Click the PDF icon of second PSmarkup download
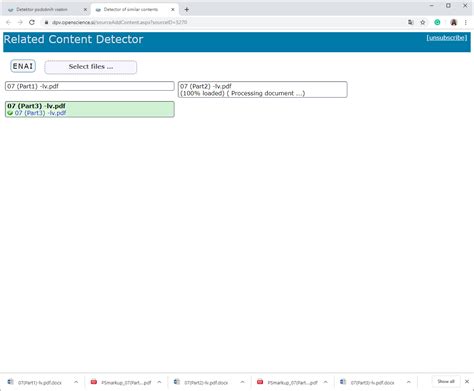Image resolution: width=474 pixels, height=391 pixels. (x=260, y=382)
